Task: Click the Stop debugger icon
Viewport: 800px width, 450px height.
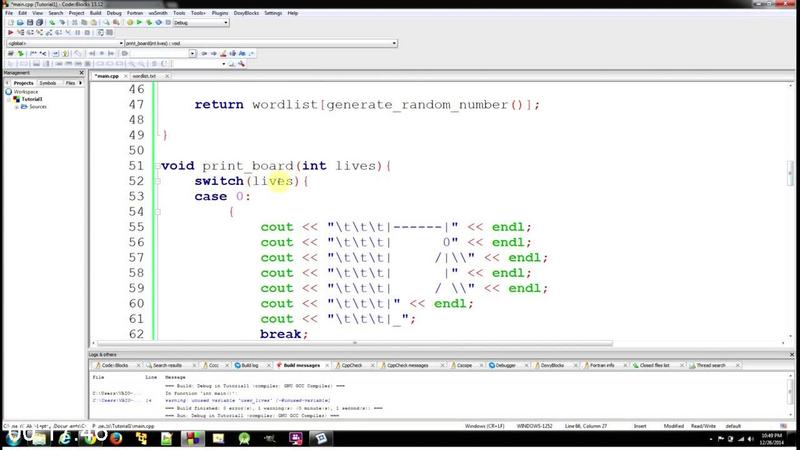Action: click(x=87, y=33)
